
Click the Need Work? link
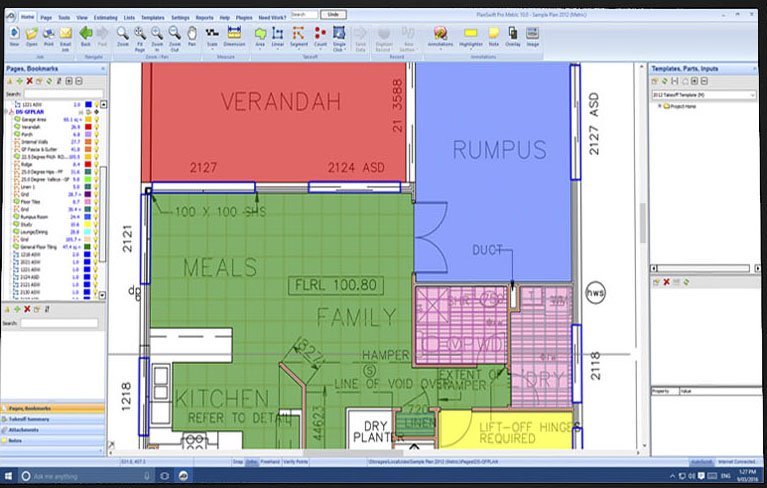272,17
